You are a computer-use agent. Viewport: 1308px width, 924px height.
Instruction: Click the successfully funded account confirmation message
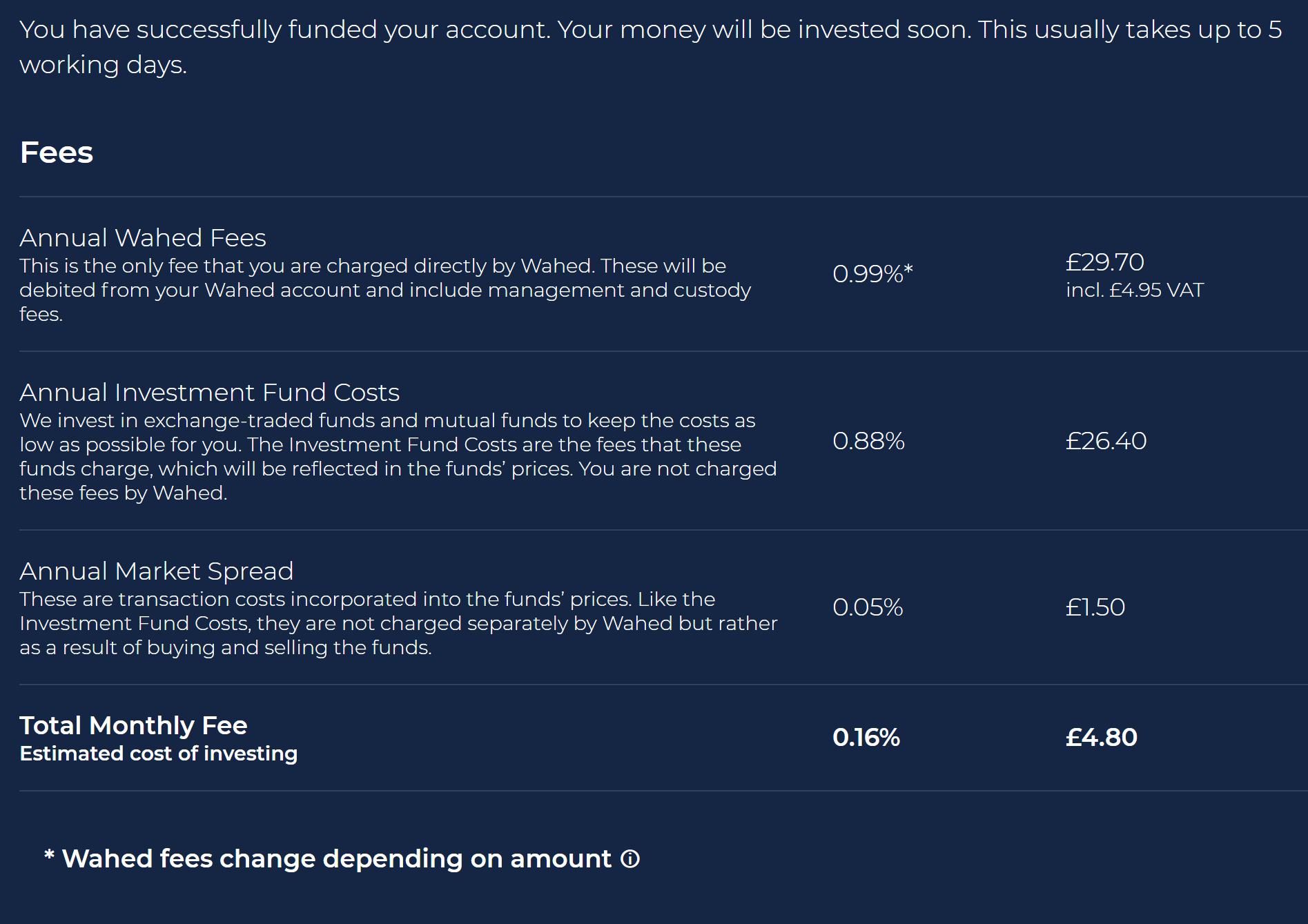[x=650, y=47]
